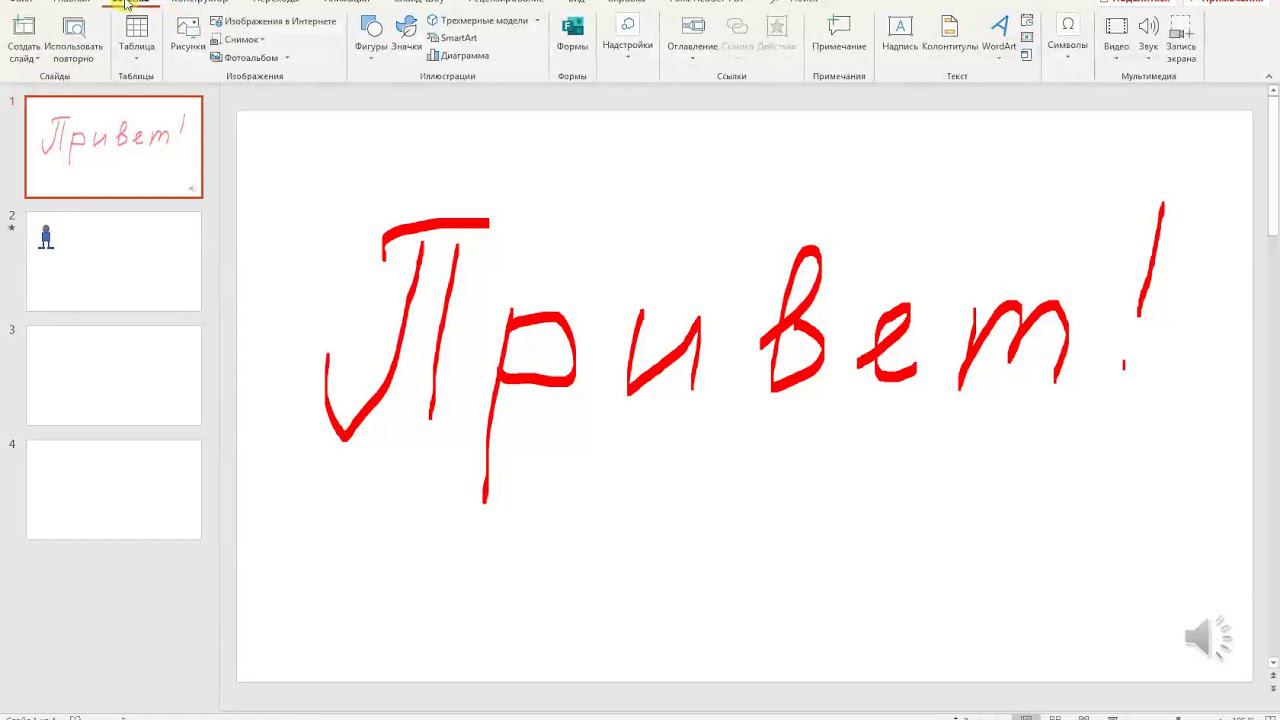Open Надстройки (Add-ins) menu
1280x720 pixels.
point(628,38)
